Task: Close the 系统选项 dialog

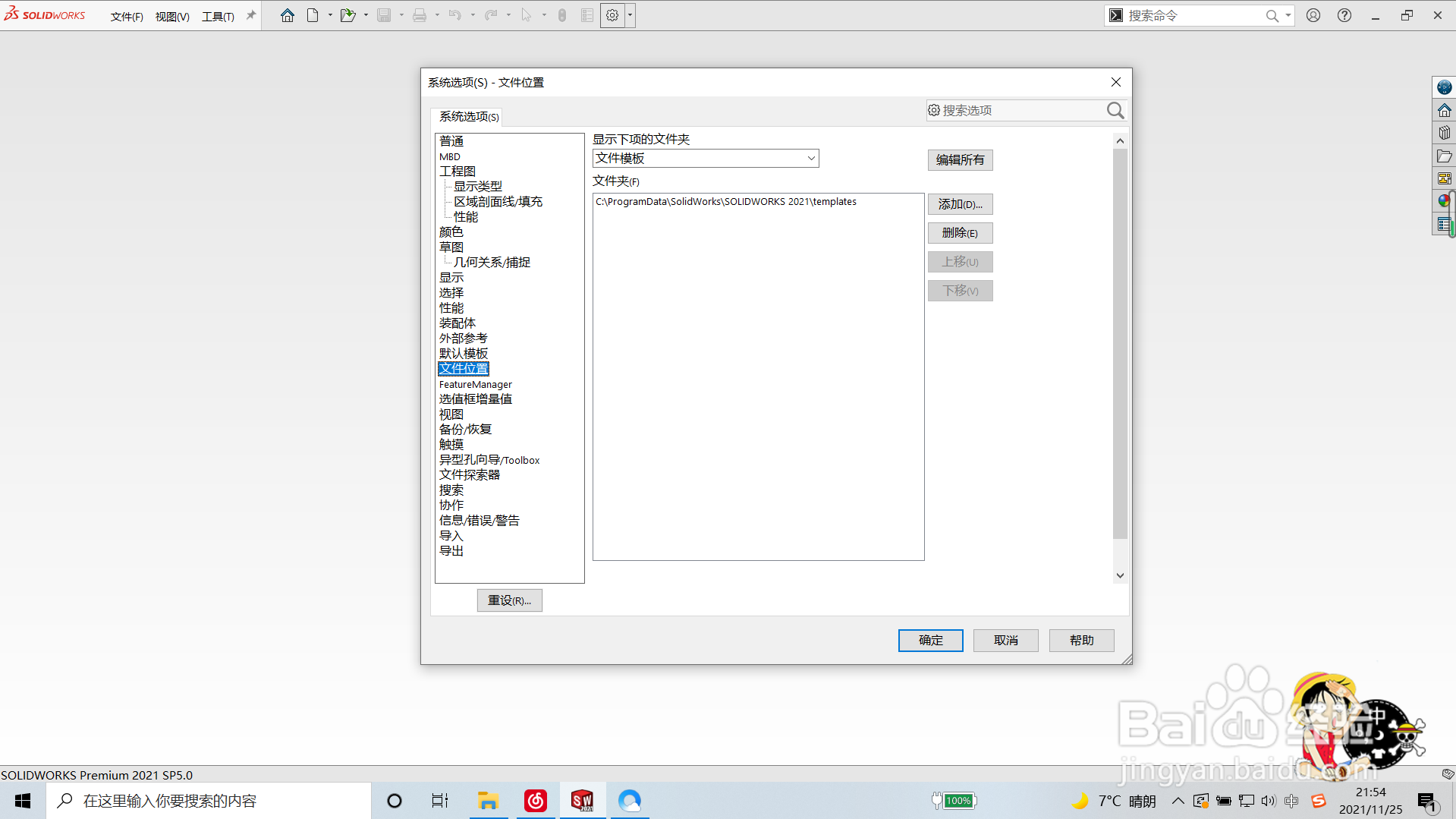Action: (1115, 82)
